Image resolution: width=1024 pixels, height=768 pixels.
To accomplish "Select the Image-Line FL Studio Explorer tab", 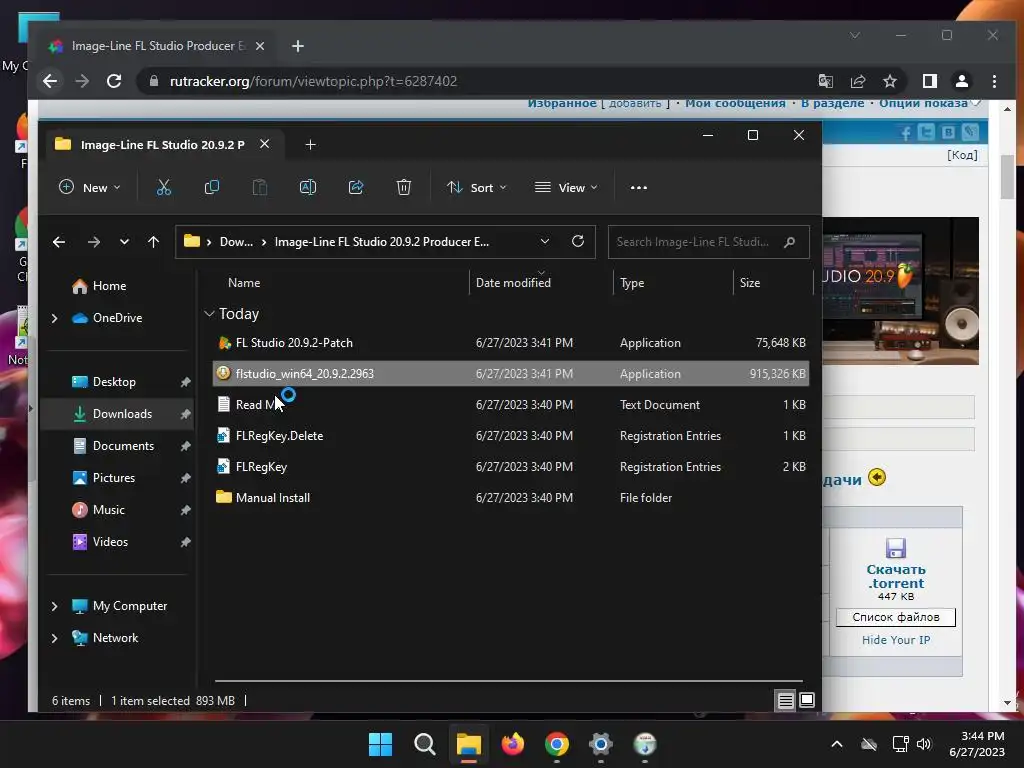I will click(162, 144).
